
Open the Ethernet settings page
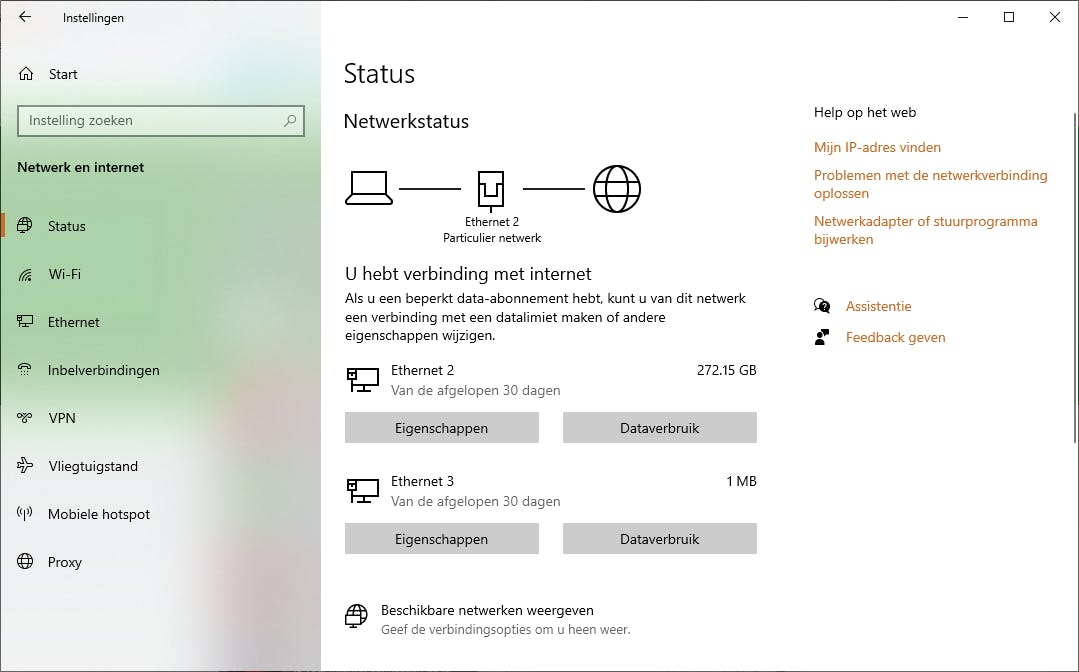[73, 322]
